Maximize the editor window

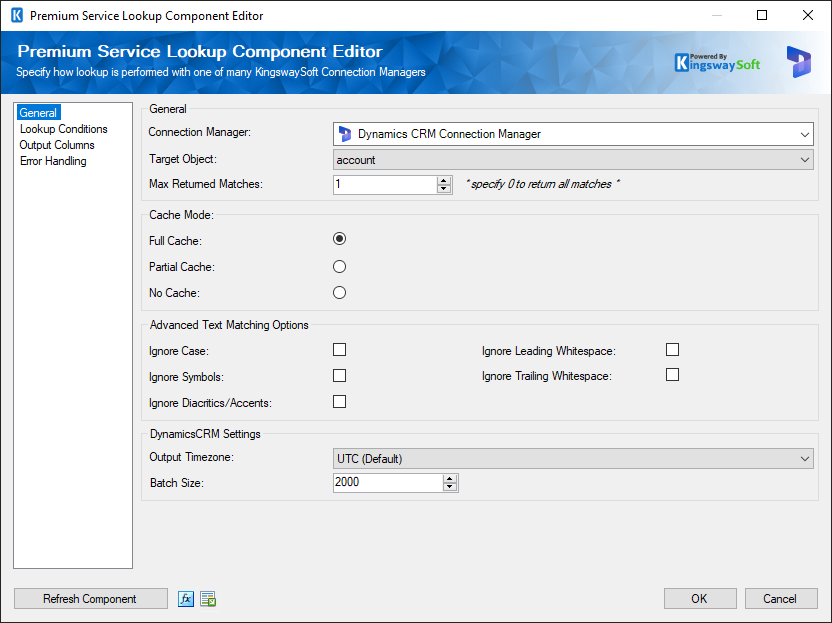(762, 15)
